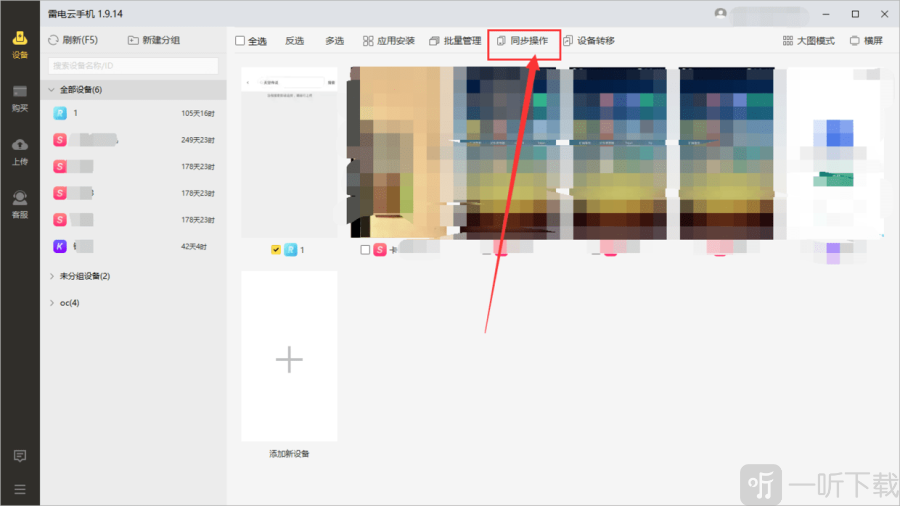The height and width of the screenshot is (506, 900).
Task: Switch to 大图模式 large view mode
Action: 809,41
